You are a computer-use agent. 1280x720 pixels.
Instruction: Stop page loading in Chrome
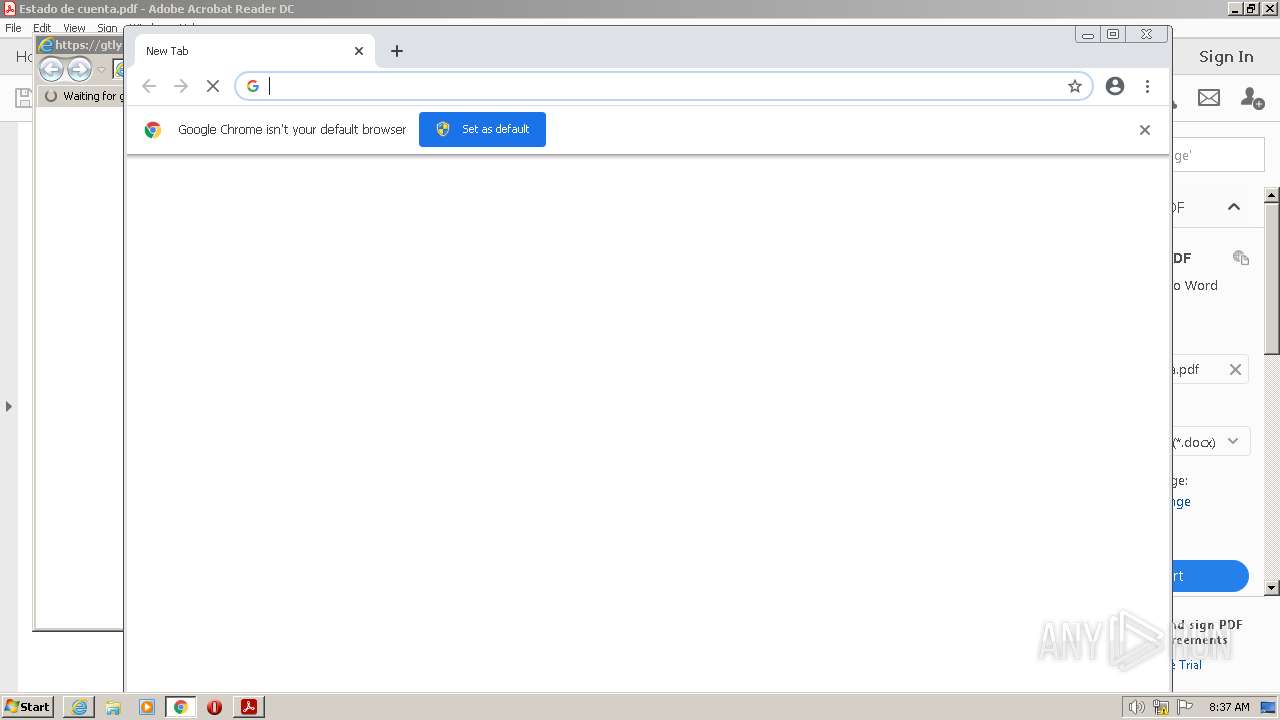tap(213, 86)
